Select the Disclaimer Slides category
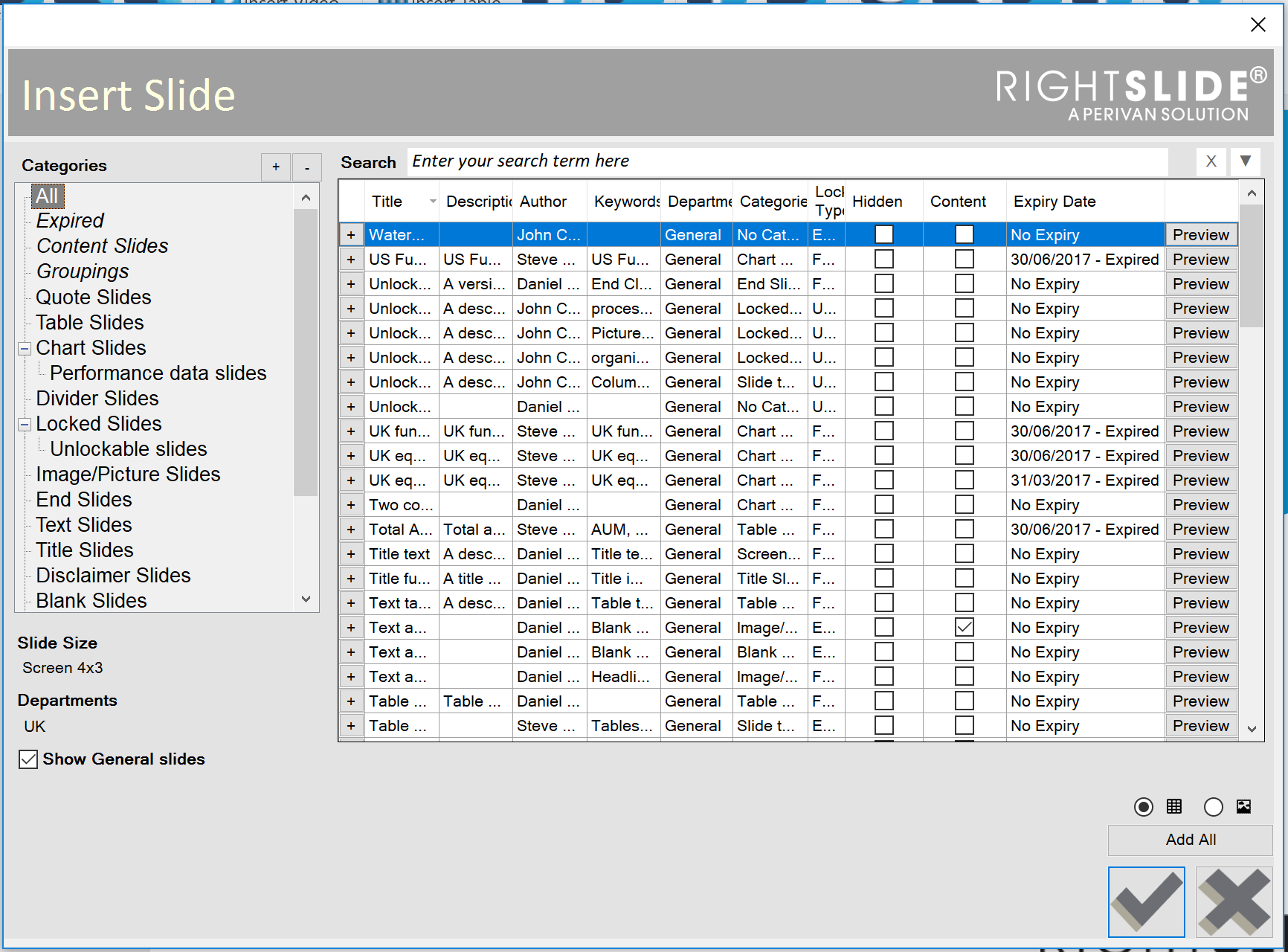Image resolution: width=1288 pixels, height=952 pixels. click(114, 576)
